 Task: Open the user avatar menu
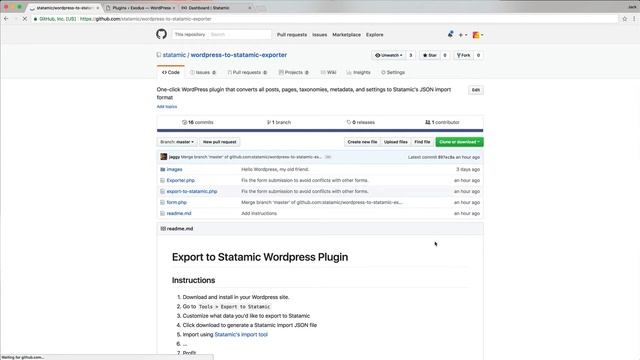(478, 35)
